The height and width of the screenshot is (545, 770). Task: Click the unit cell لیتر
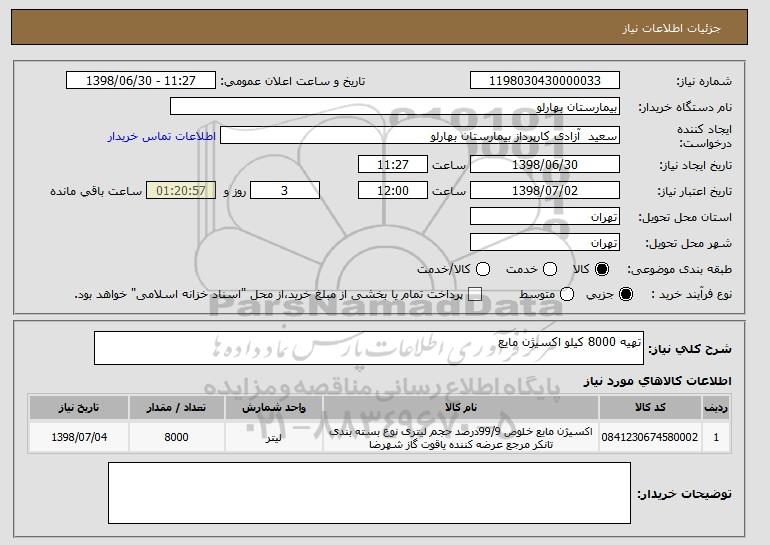coord(274,437)
